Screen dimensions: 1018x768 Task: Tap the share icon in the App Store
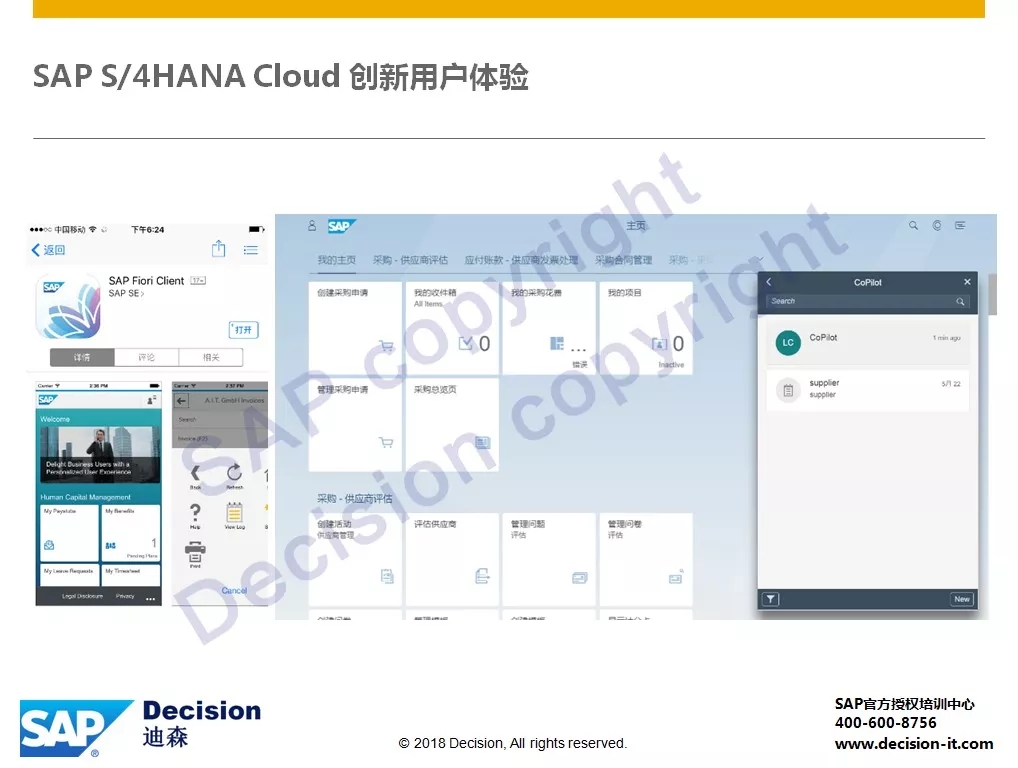click(x=219, y=249)
